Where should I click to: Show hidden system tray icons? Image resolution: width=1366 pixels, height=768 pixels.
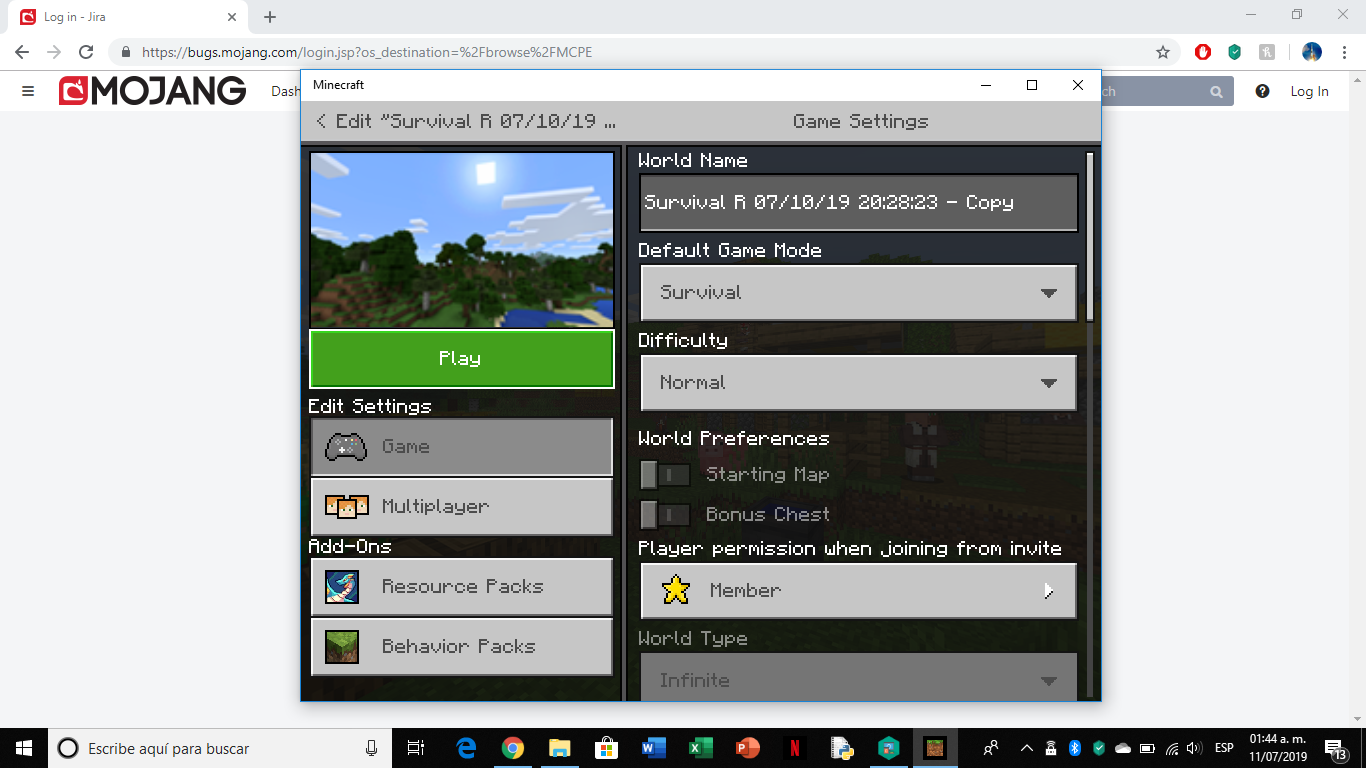[1026, 748]
